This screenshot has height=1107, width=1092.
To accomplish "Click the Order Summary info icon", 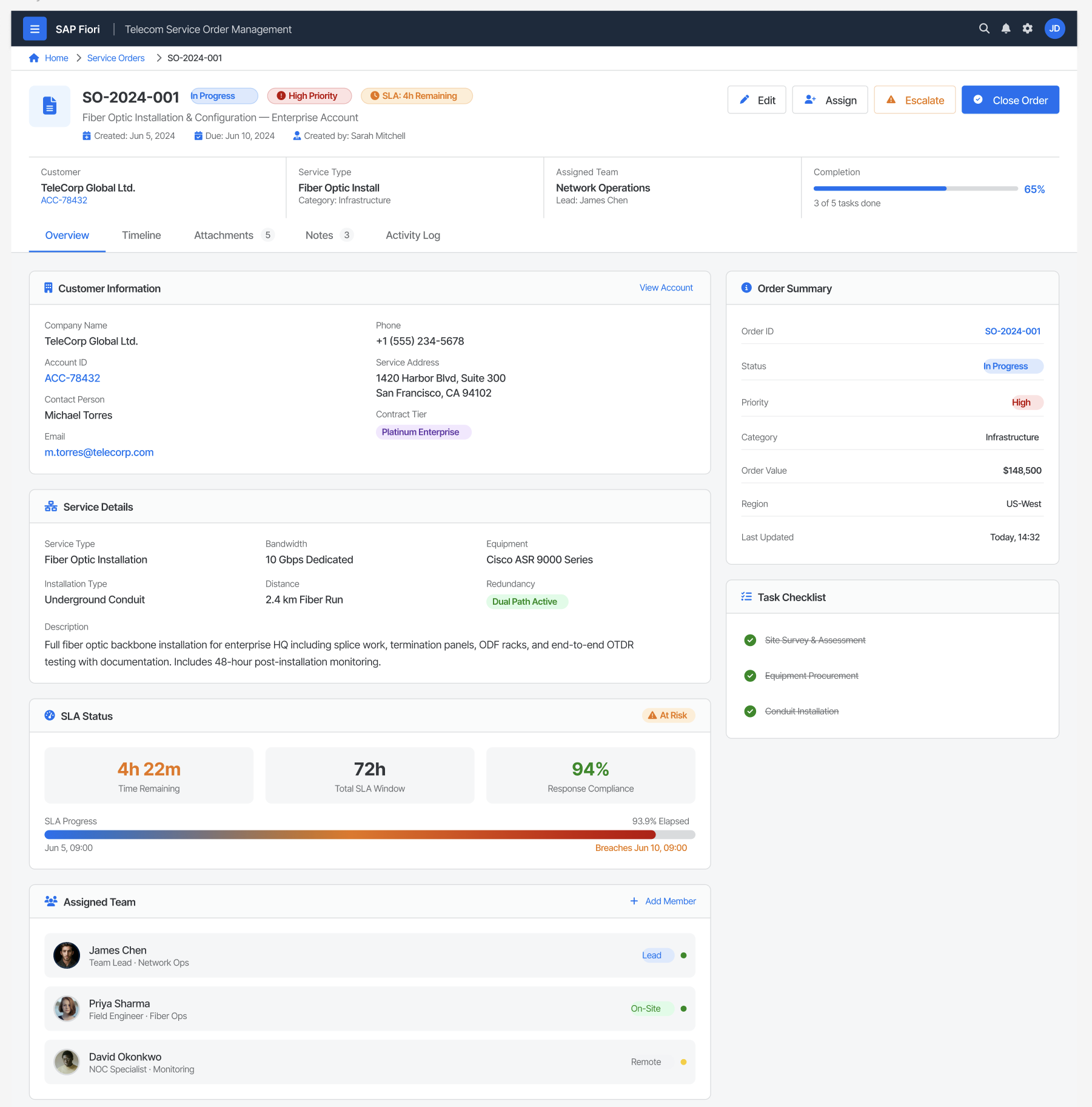I will pos(746,288).
